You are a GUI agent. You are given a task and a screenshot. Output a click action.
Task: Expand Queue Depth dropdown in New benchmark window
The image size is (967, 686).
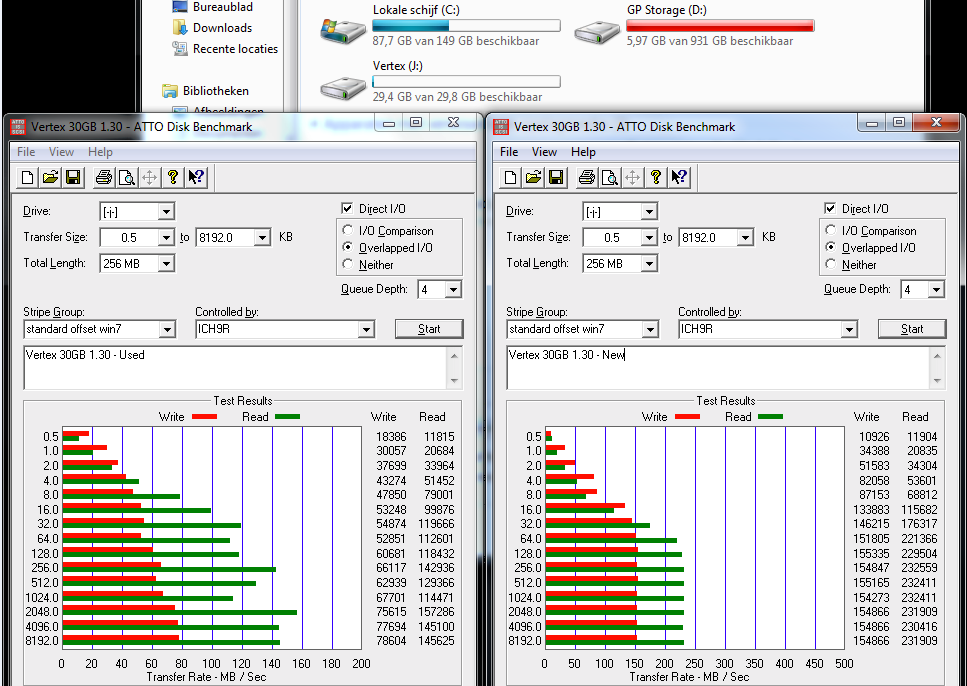pos(936,289)
